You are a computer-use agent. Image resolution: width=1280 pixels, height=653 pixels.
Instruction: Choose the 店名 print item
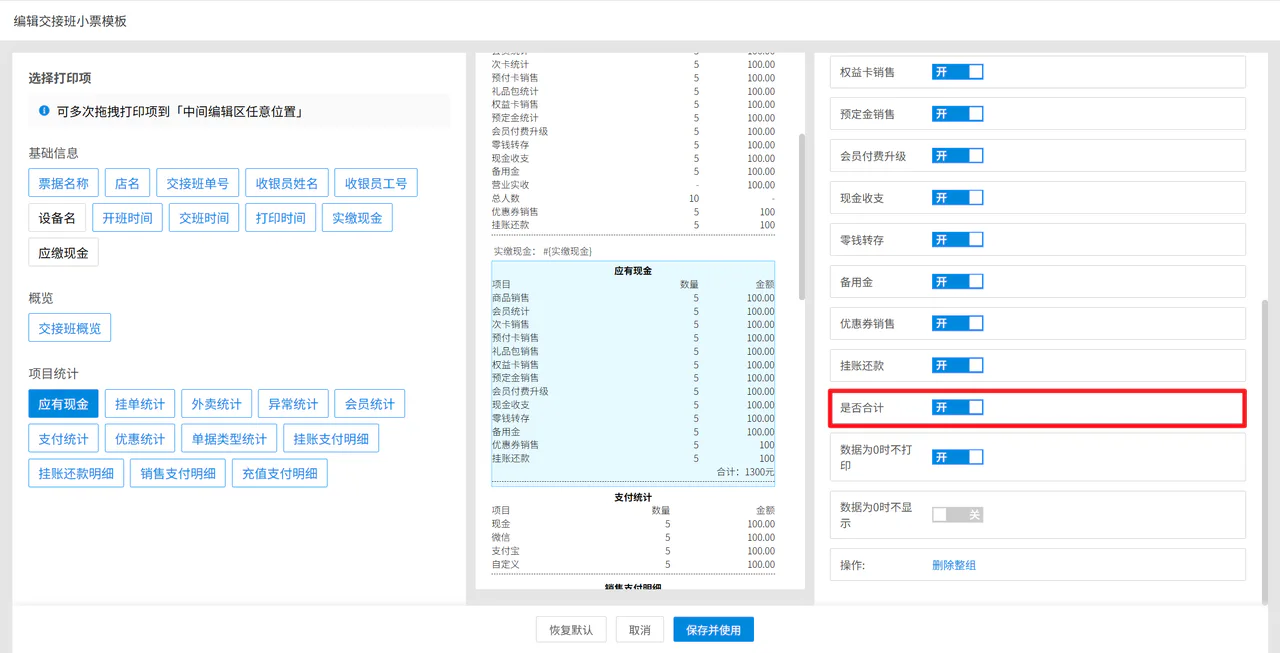click(128, 183)
